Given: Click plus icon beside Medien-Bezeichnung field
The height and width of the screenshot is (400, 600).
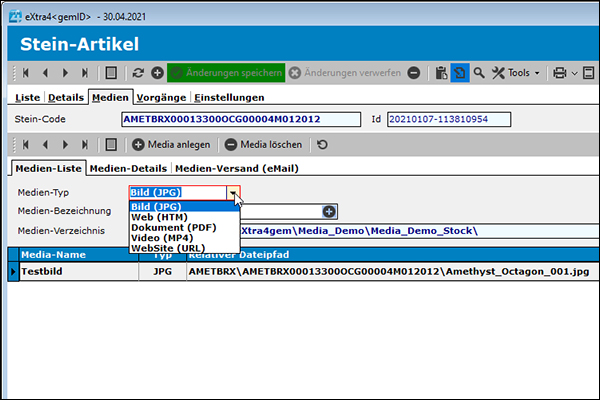Looking at the screenshot, I should pos(328,211).
